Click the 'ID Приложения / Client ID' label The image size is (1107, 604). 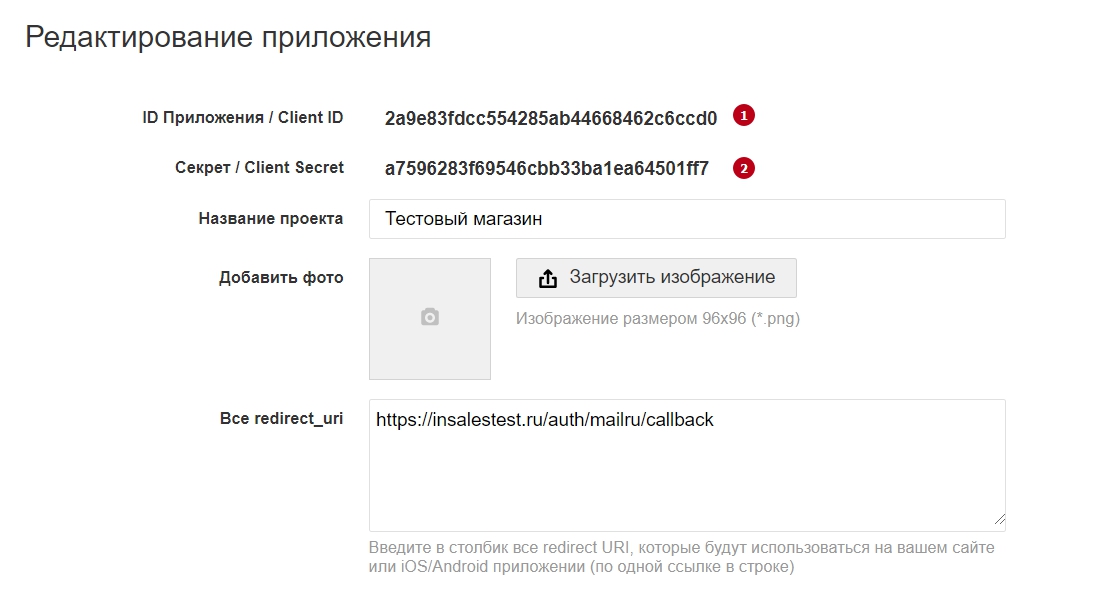pos(243,118)
